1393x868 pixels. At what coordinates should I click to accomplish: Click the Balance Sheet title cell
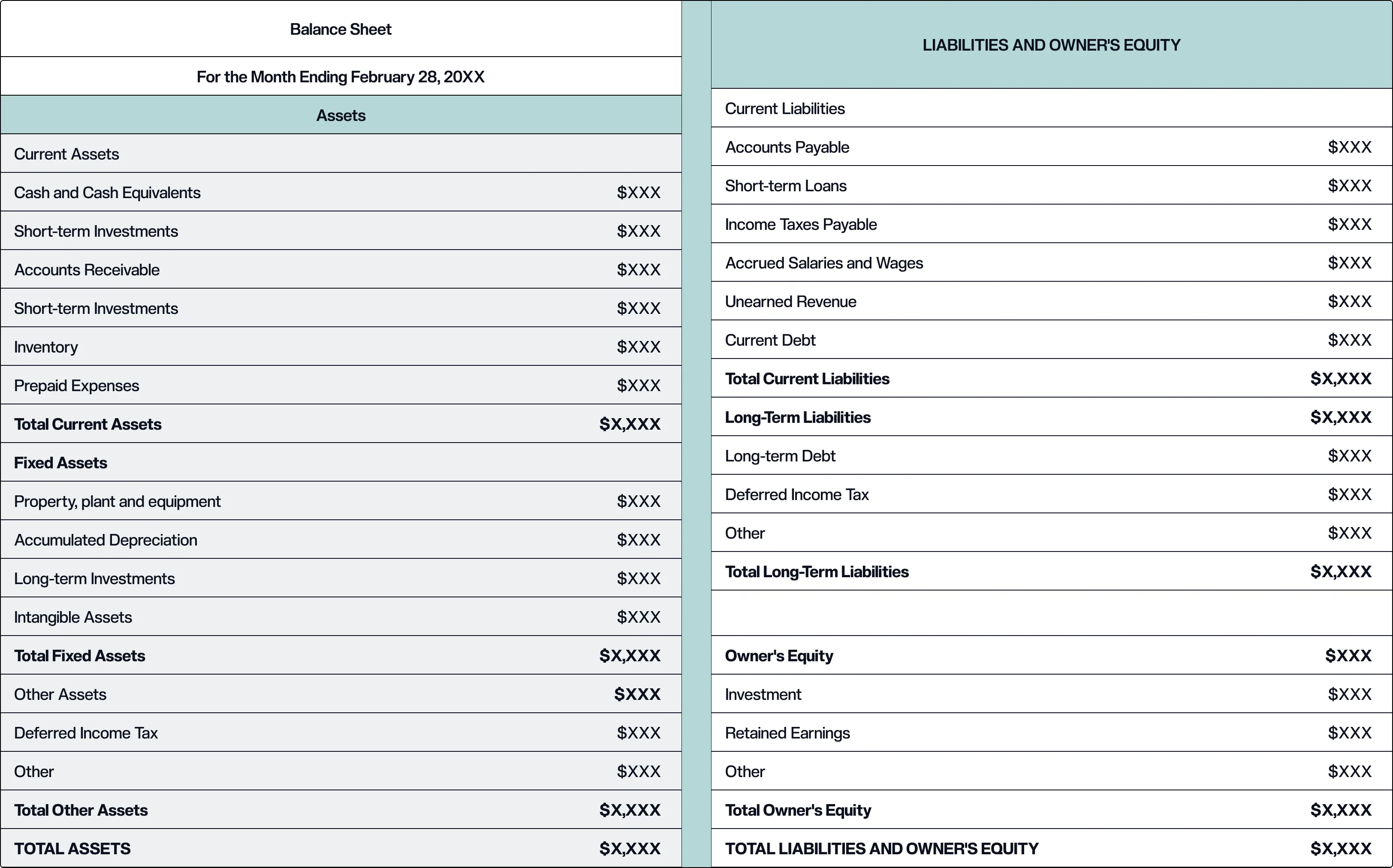pyautogui.click(x=341, y=29)
